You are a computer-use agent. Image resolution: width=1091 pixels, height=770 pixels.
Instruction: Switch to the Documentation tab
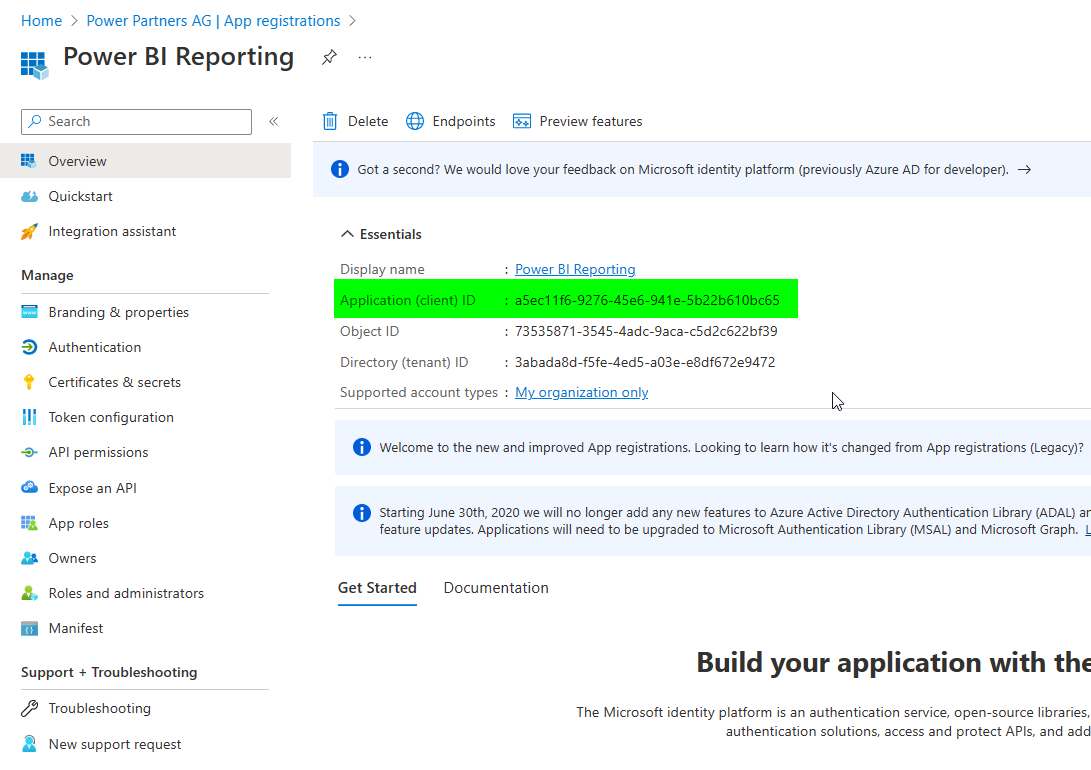coord(496,588)
